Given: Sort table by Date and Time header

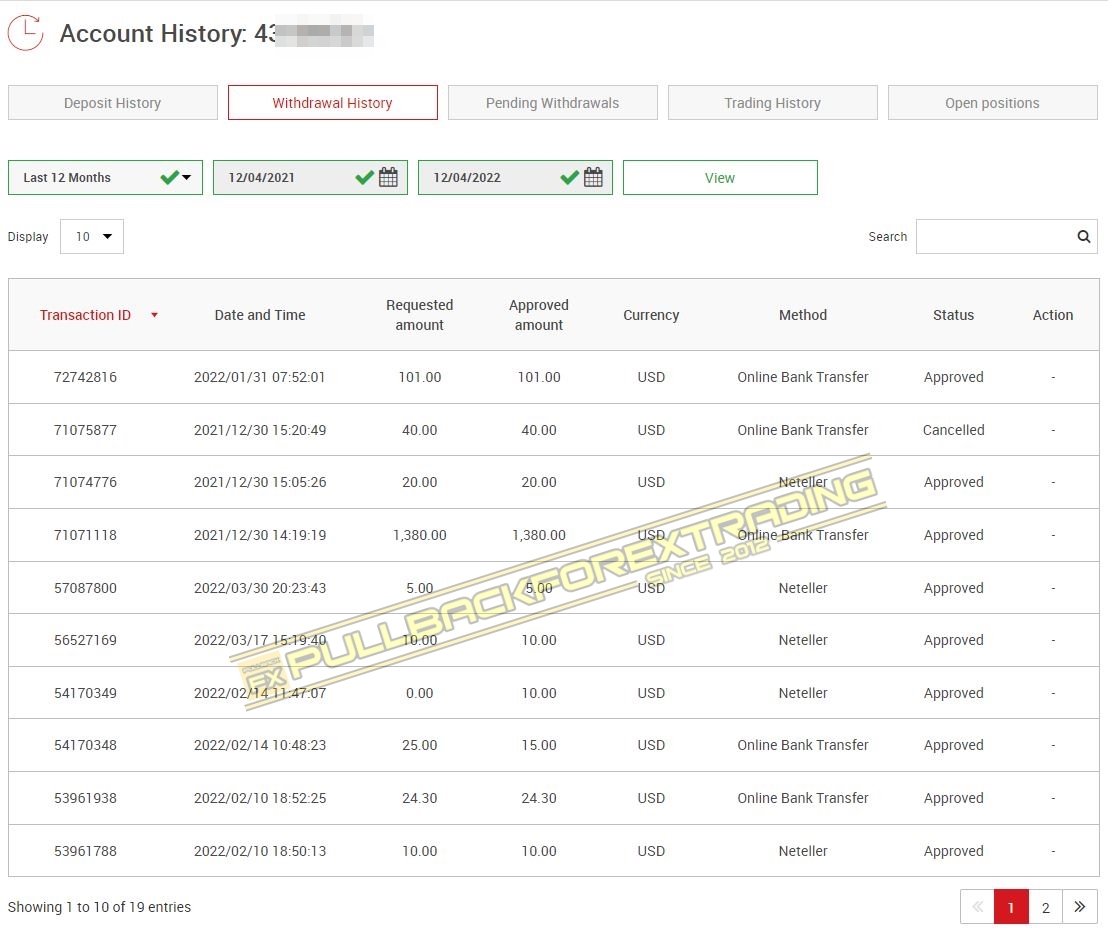Looking at the screenshot, I should tap(260, 315).
